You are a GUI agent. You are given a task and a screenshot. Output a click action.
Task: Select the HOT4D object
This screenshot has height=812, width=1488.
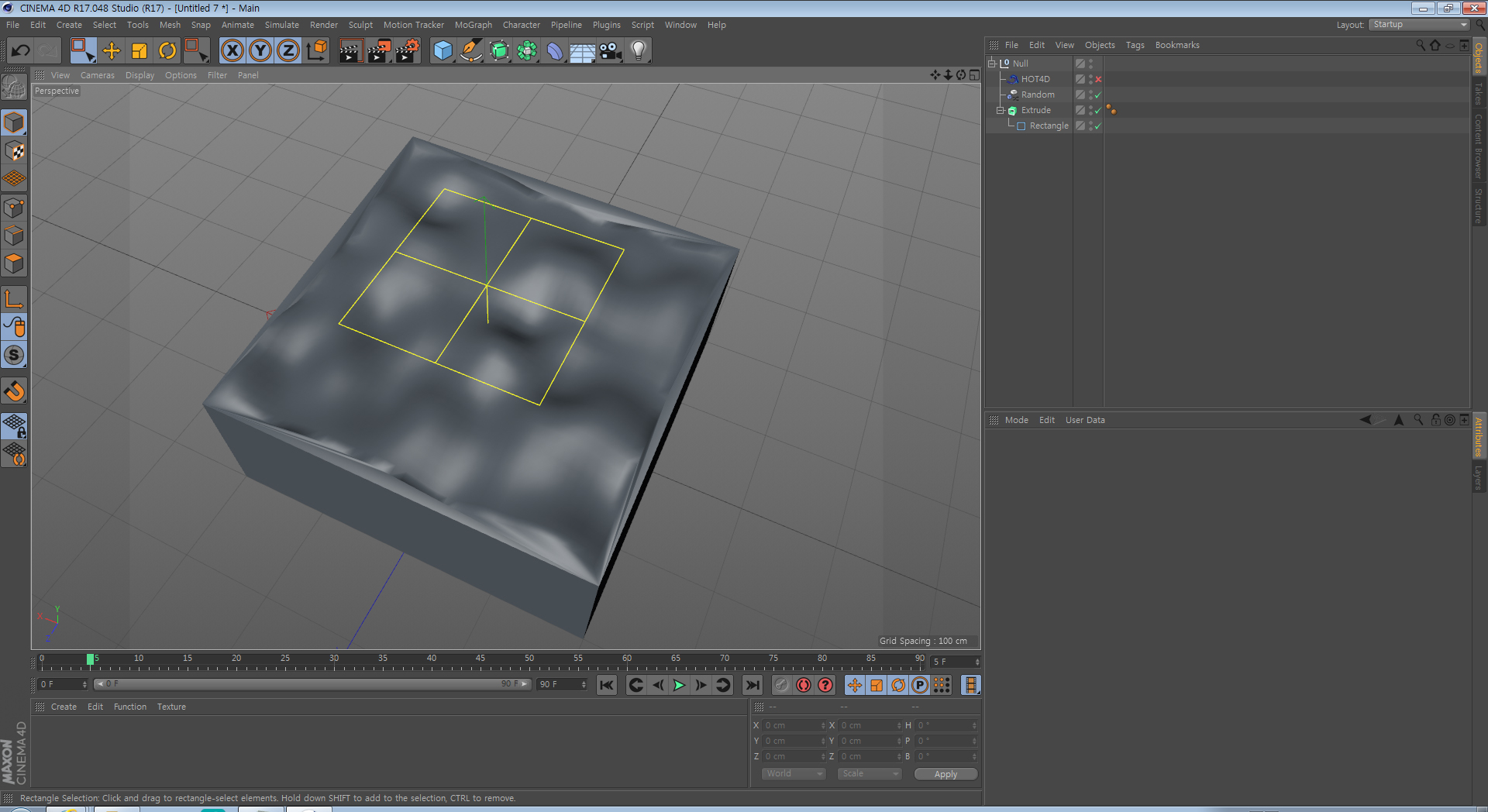(1035, 79)
